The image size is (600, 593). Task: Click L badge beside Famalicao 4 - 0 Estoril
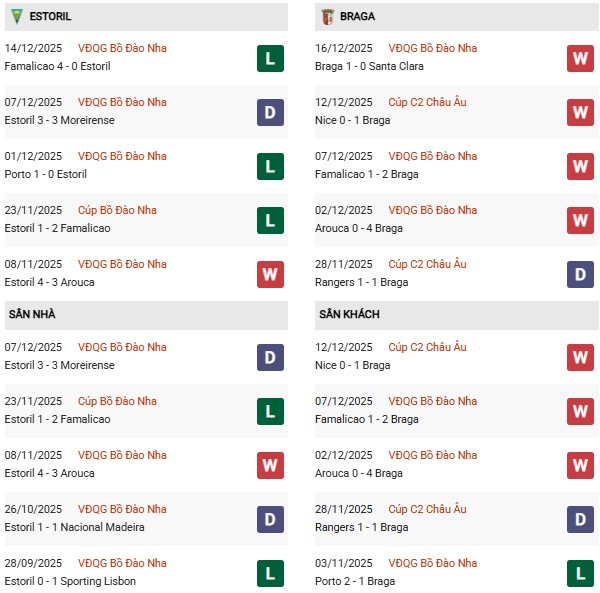(x=270, y=58)
